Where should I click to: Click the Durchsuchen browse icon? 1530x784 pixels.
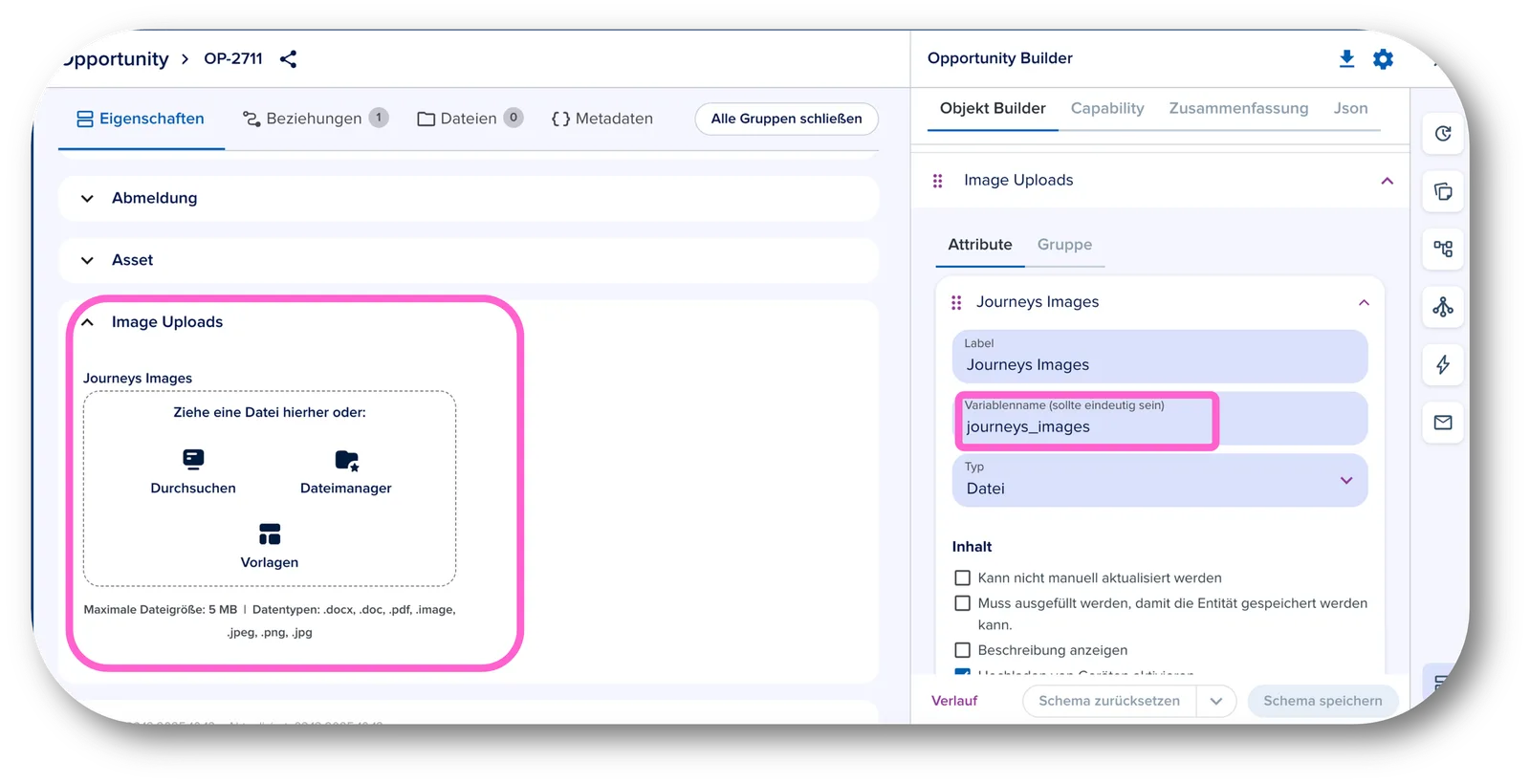(x=193, y=460)
